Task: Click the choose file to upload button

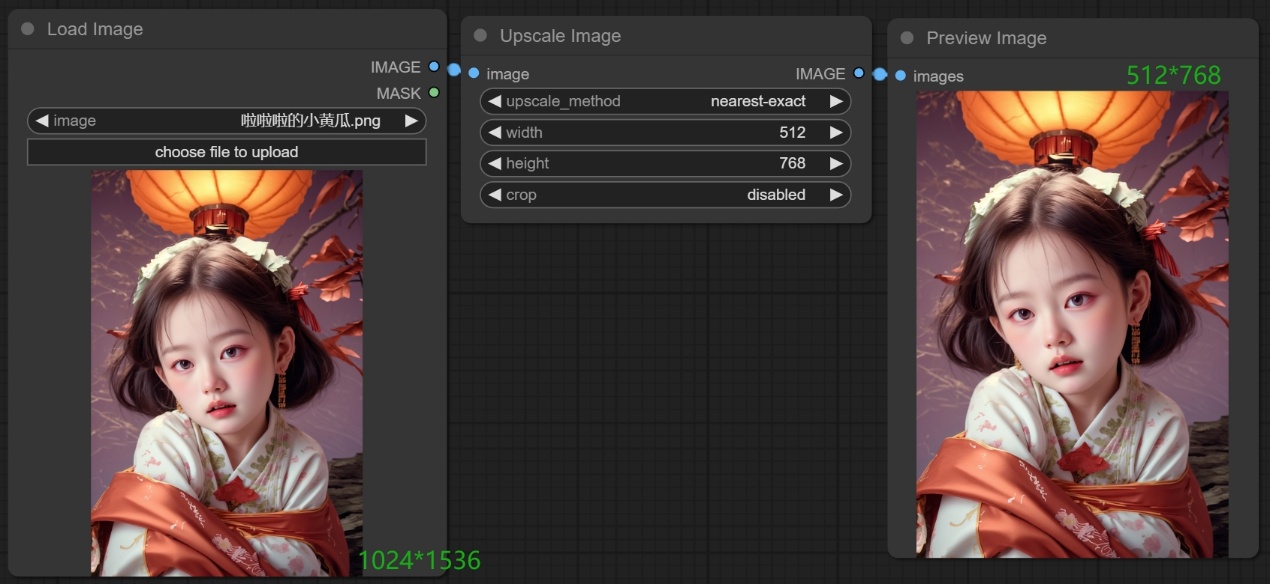Action: pos(226,152)
